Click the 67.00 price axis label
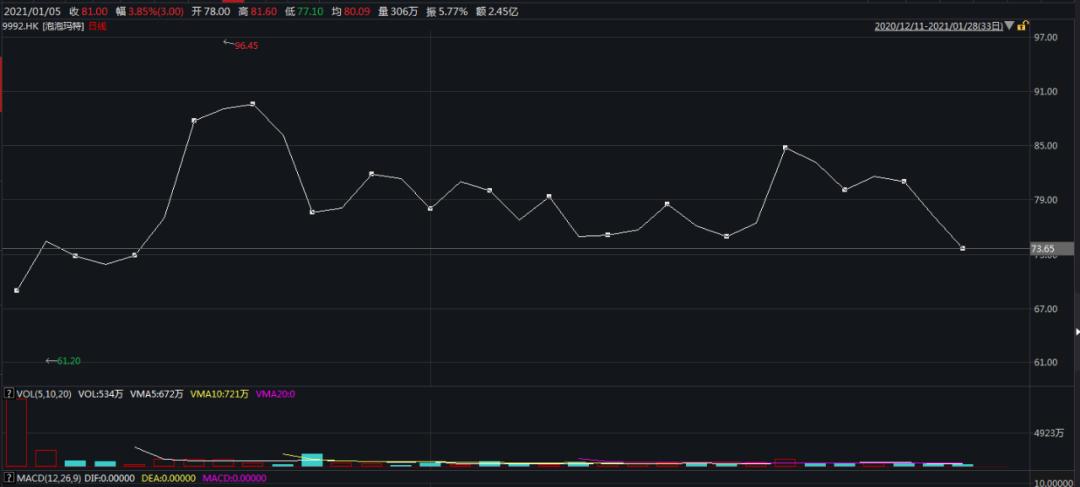 tap(1045, 309)
